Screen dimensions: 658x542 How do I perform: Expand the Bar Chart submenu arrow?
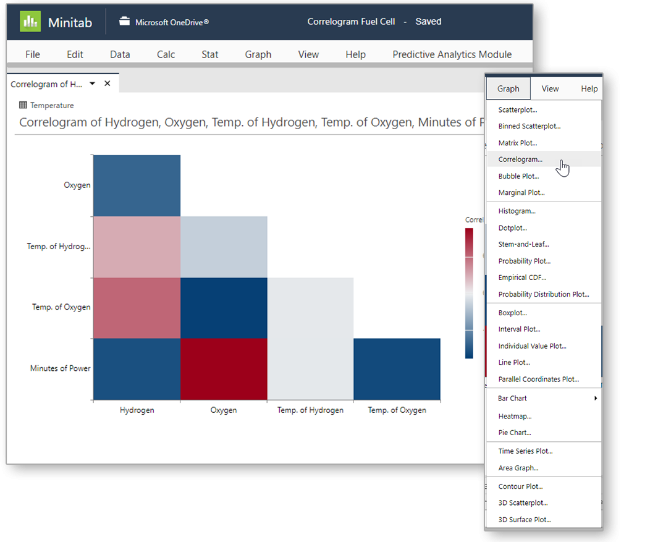(x=596, y=398)
